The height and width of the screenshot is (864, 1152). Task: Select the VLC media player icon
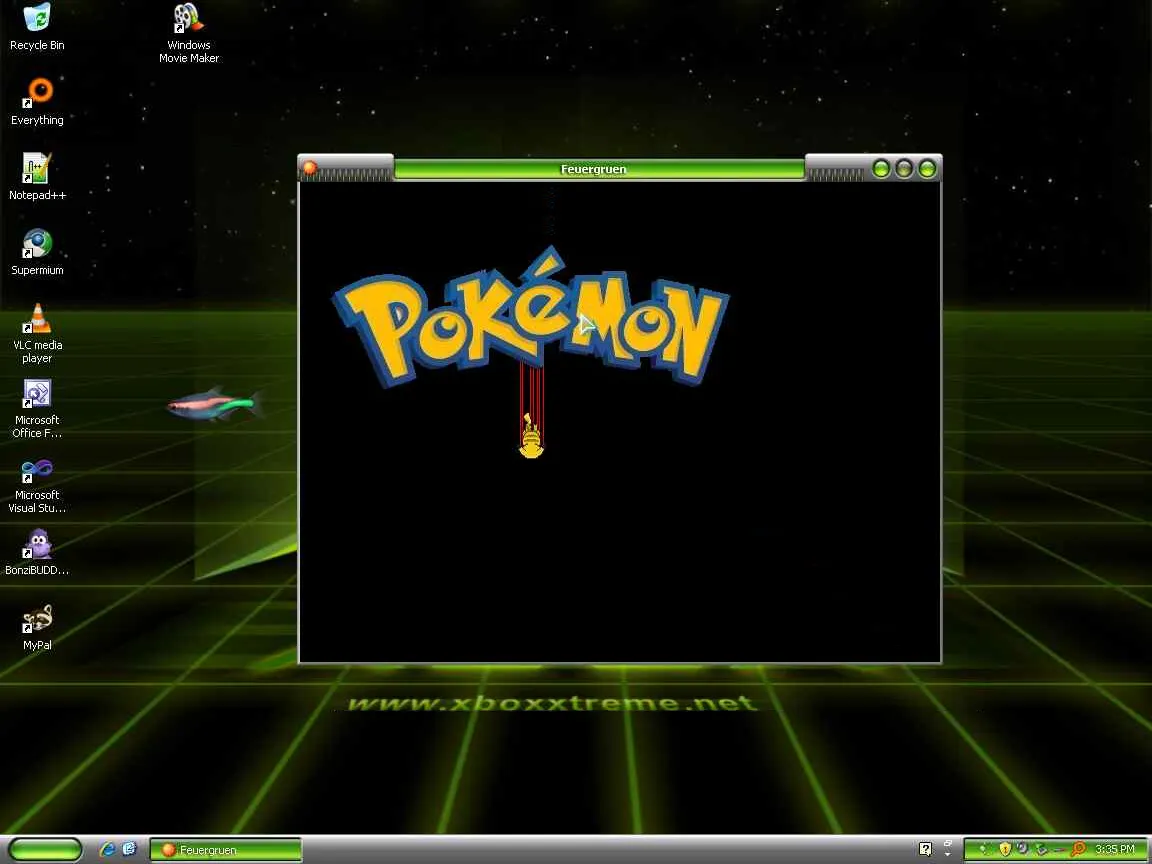[x=37, y=334]
